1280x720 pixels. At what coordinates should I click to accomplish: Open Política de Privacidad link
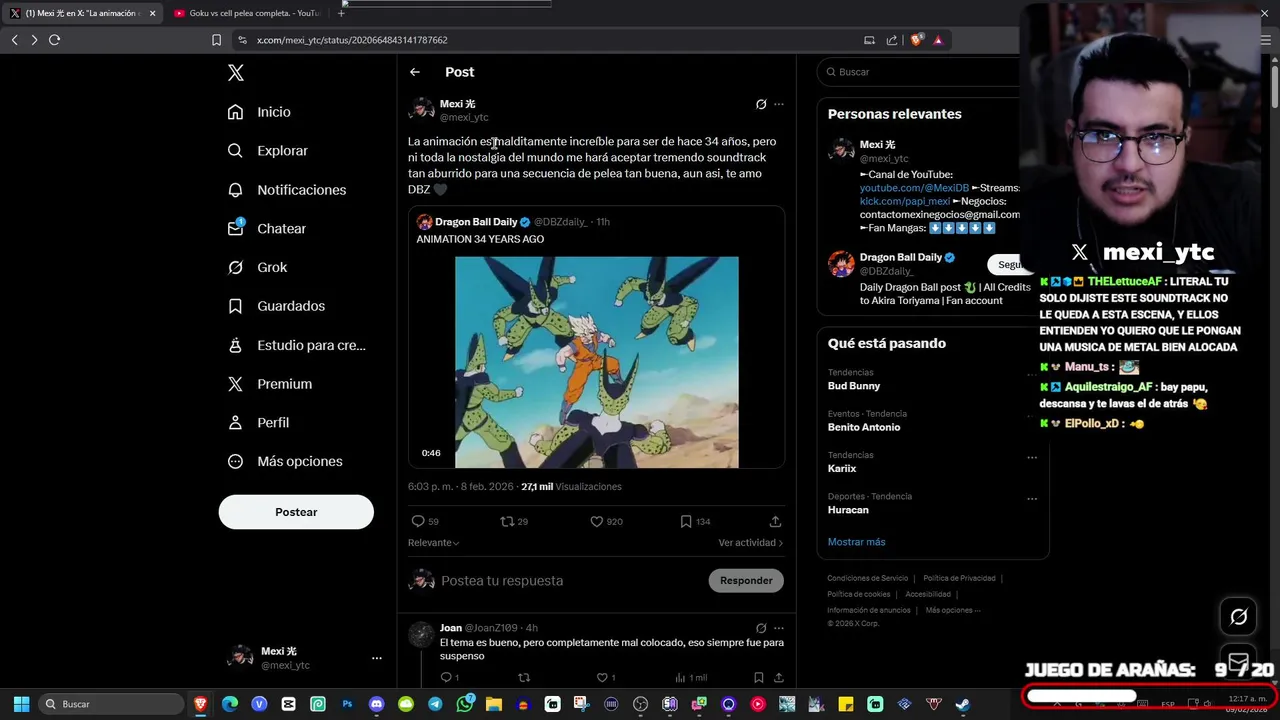point(959,578)
